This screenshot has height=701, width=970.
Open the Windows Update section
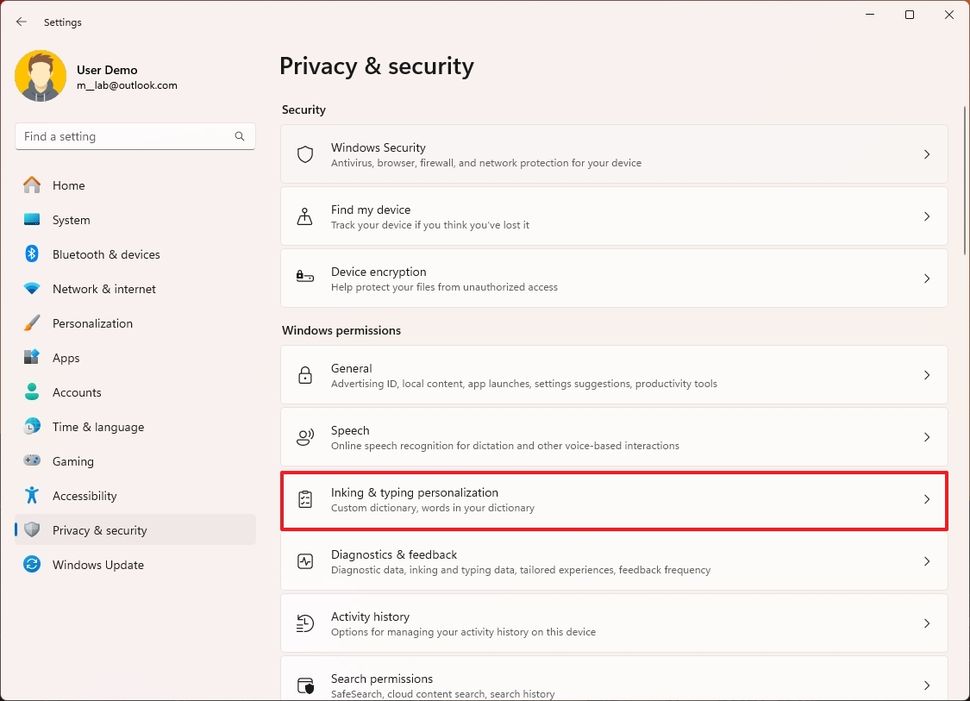[x=97, y=565]
